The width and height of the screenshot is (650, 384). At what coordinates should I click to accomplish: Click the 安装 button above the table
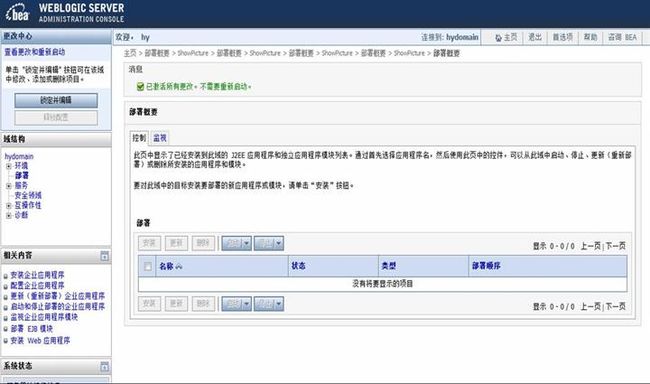pyautogui.click(x=149, y=243)
